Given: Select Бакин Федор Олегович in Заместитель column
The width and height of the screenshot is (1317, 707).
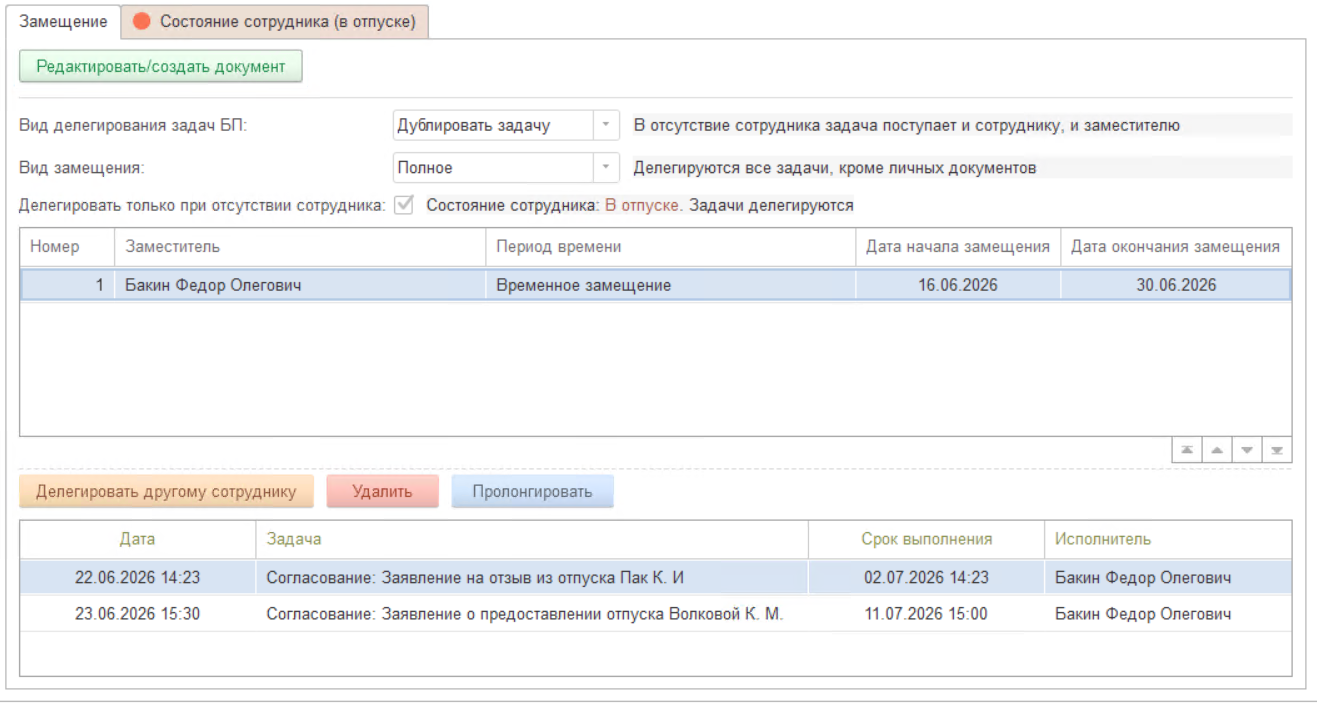Looking at the screenshot, I should tap(299, 285).
